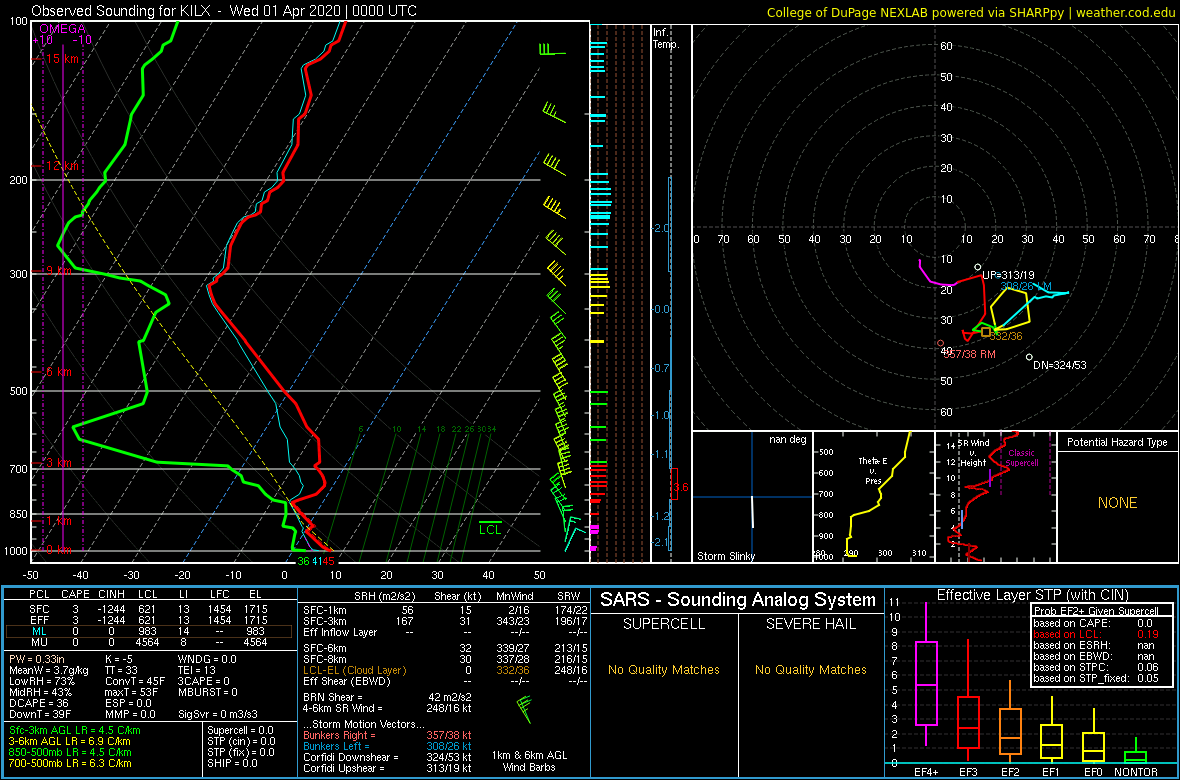Select the SFC parcel row
Image resolution: width=1180 pixels, height=780 pixels.
[149, 607]
